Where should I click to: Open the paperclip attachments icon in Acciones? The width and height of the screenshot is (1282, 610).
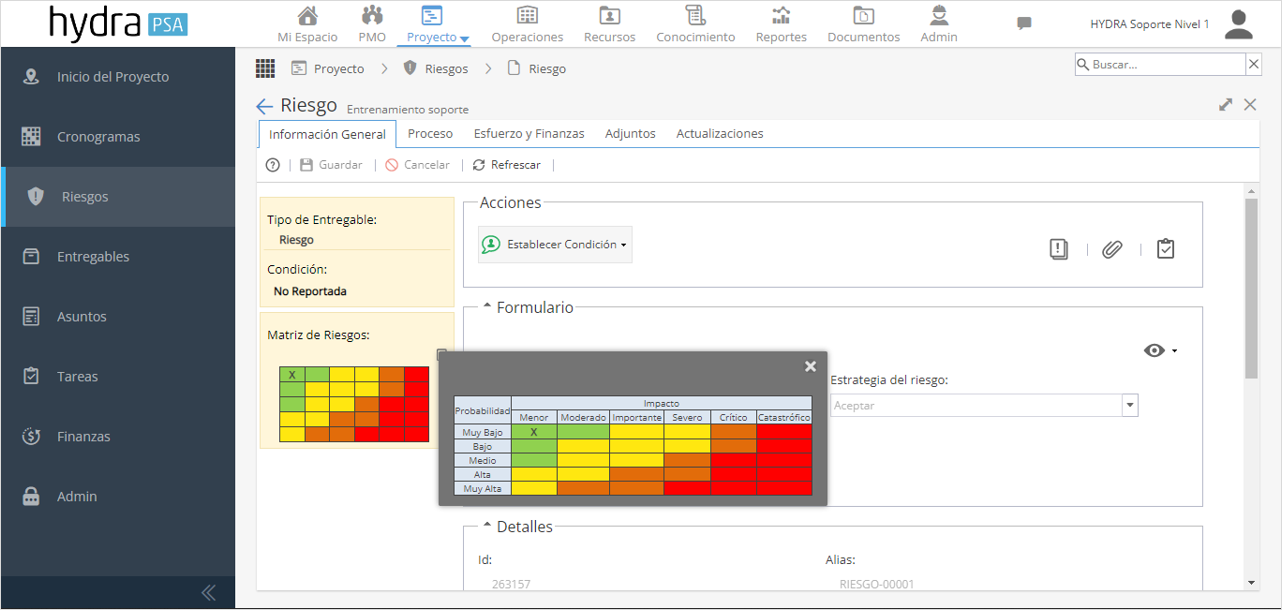point(1112,249)
